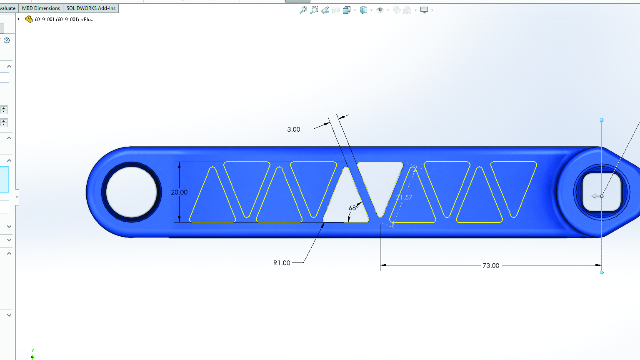Select the 45° angle dimension
Screen dimensions: 640x360
tap(353, 208)
